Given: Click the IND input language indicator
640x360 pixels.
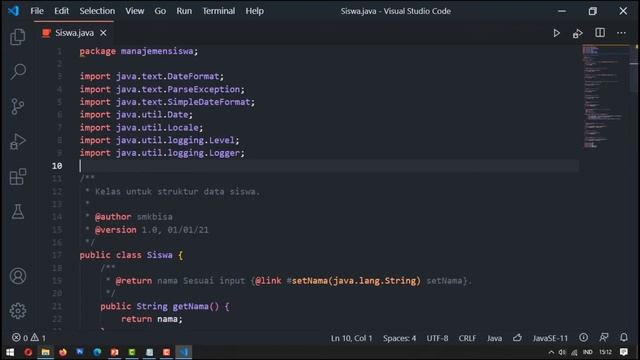Looking at the screenshot, I should click(x=587, y=352).
